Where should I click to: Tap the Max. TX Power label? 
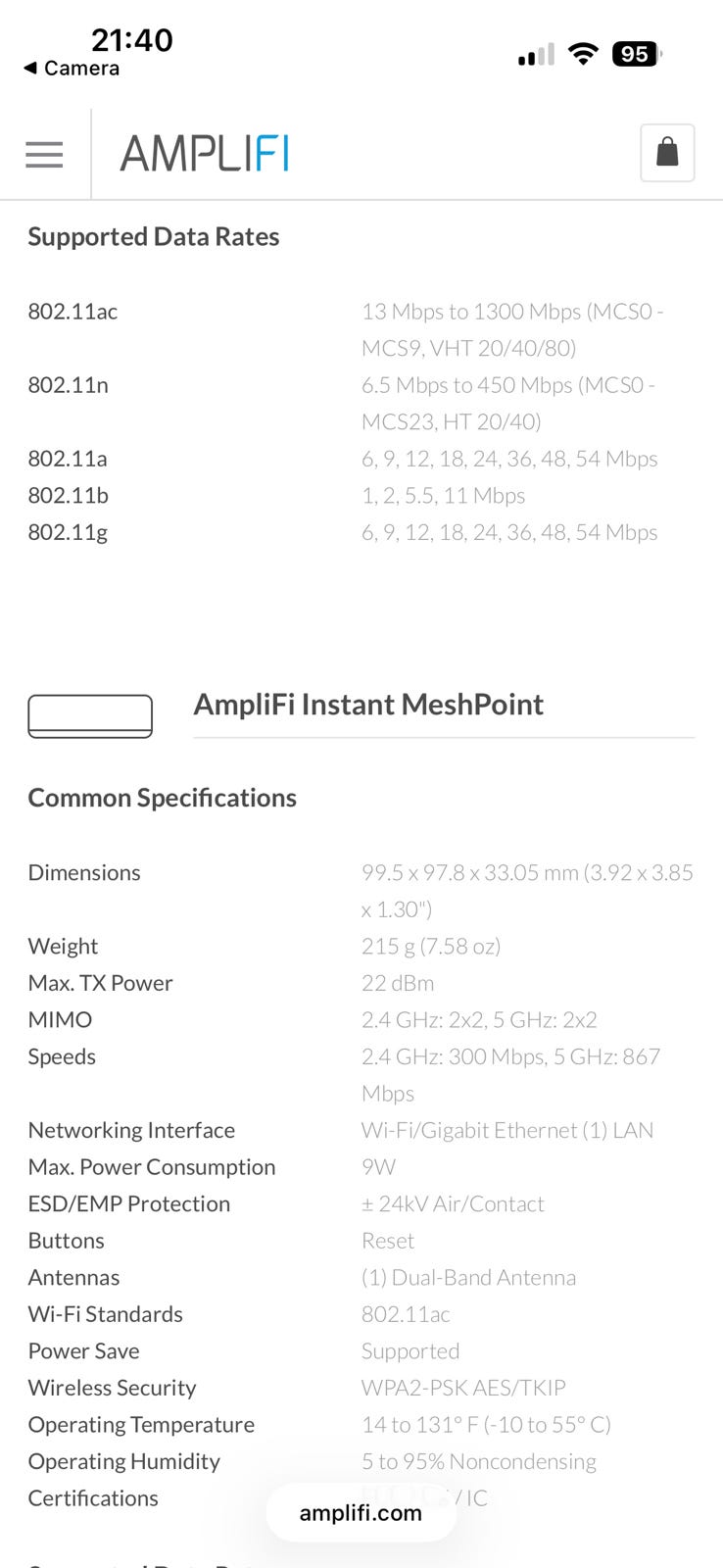pos(100,983)
